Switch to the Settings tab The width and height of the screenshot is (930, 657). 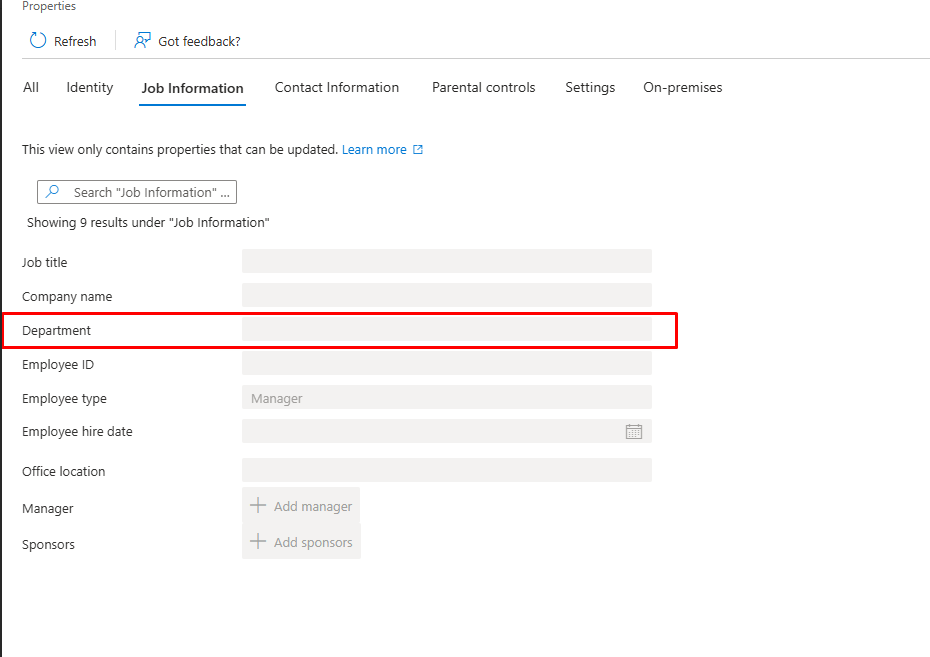click(590, 88)
